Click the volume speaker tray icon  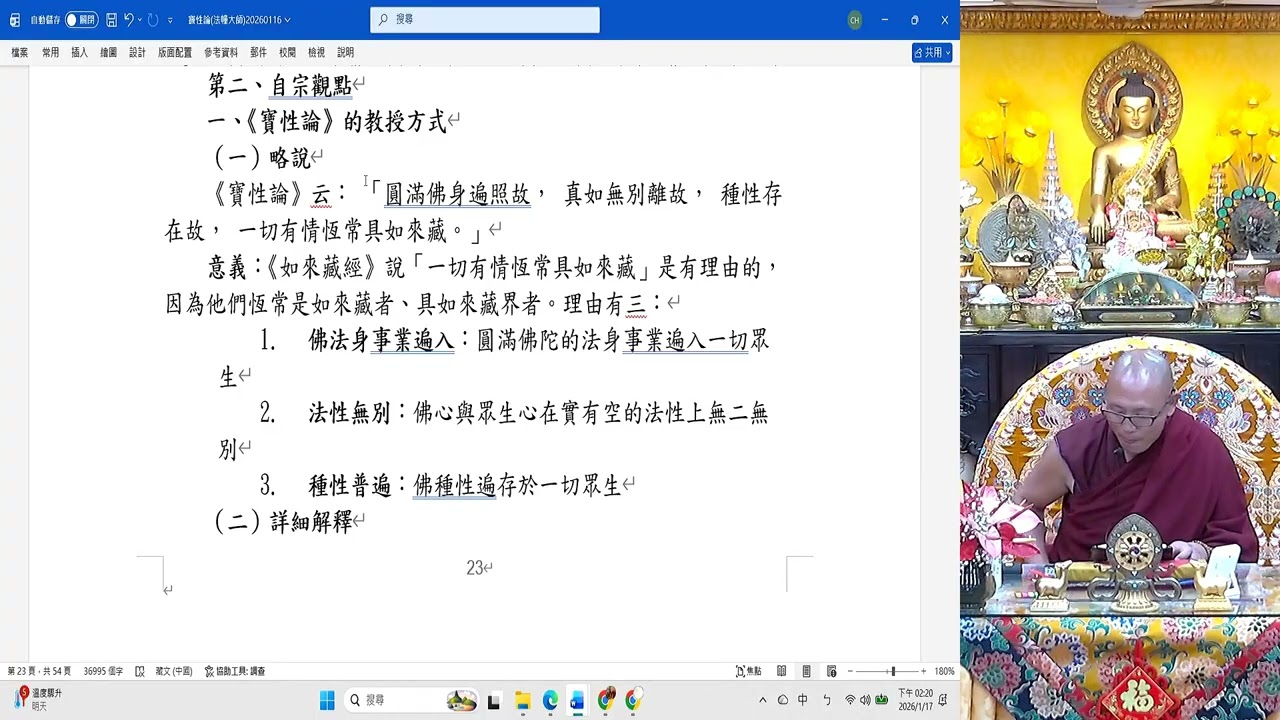pos(866,700)
